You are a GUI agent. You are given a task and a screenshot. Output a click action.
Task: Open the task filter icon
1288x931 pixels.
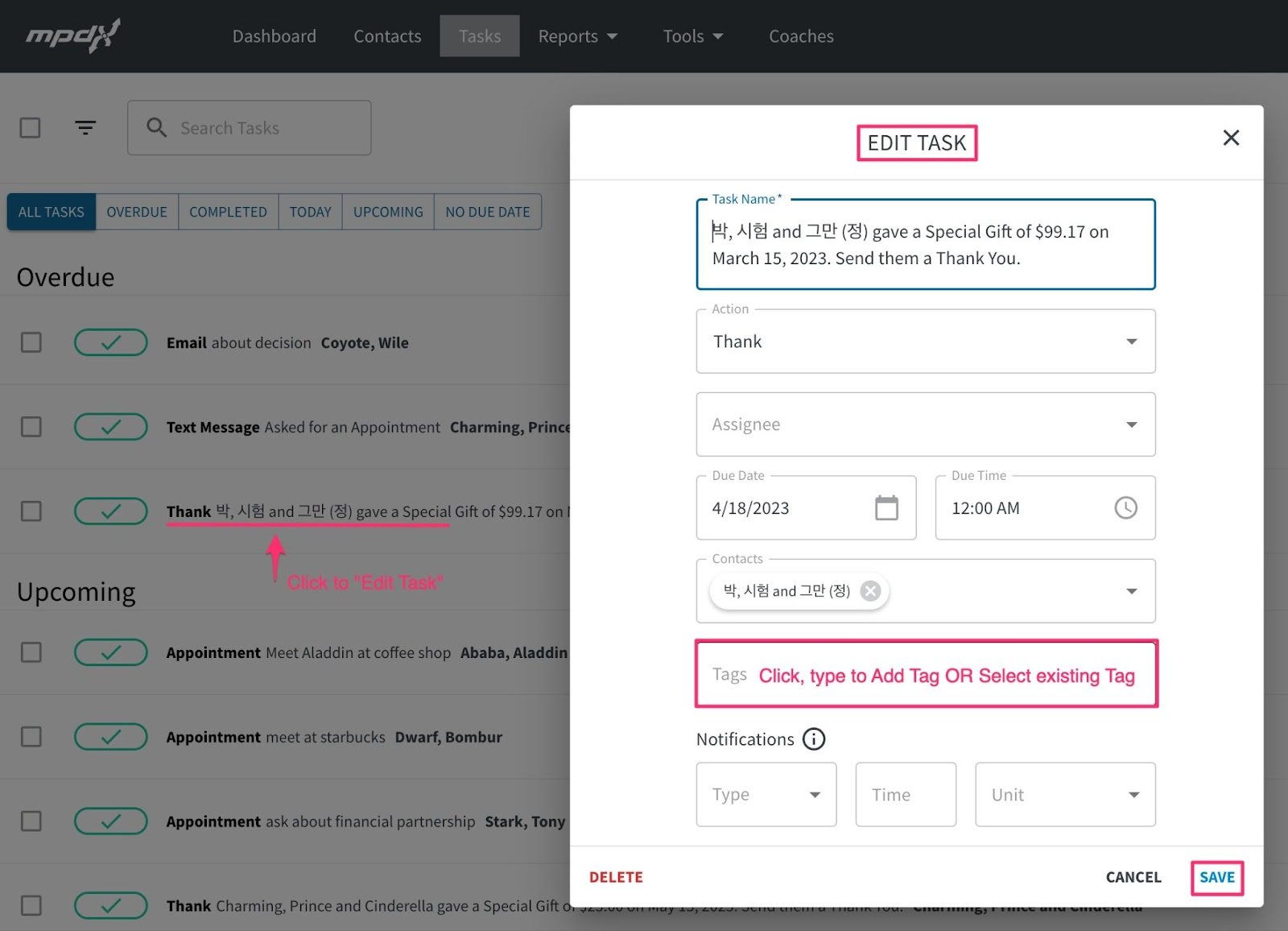pyautogui.click(x=85, y=127)
